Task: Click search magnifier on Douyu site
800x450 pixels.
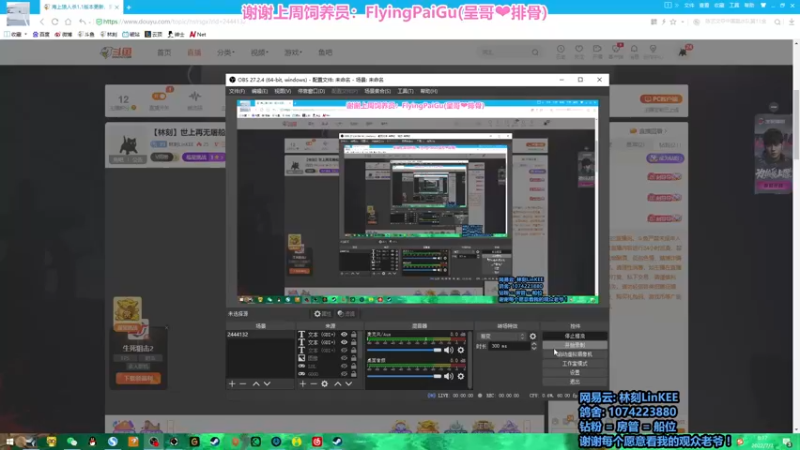Action: (535, 52)
